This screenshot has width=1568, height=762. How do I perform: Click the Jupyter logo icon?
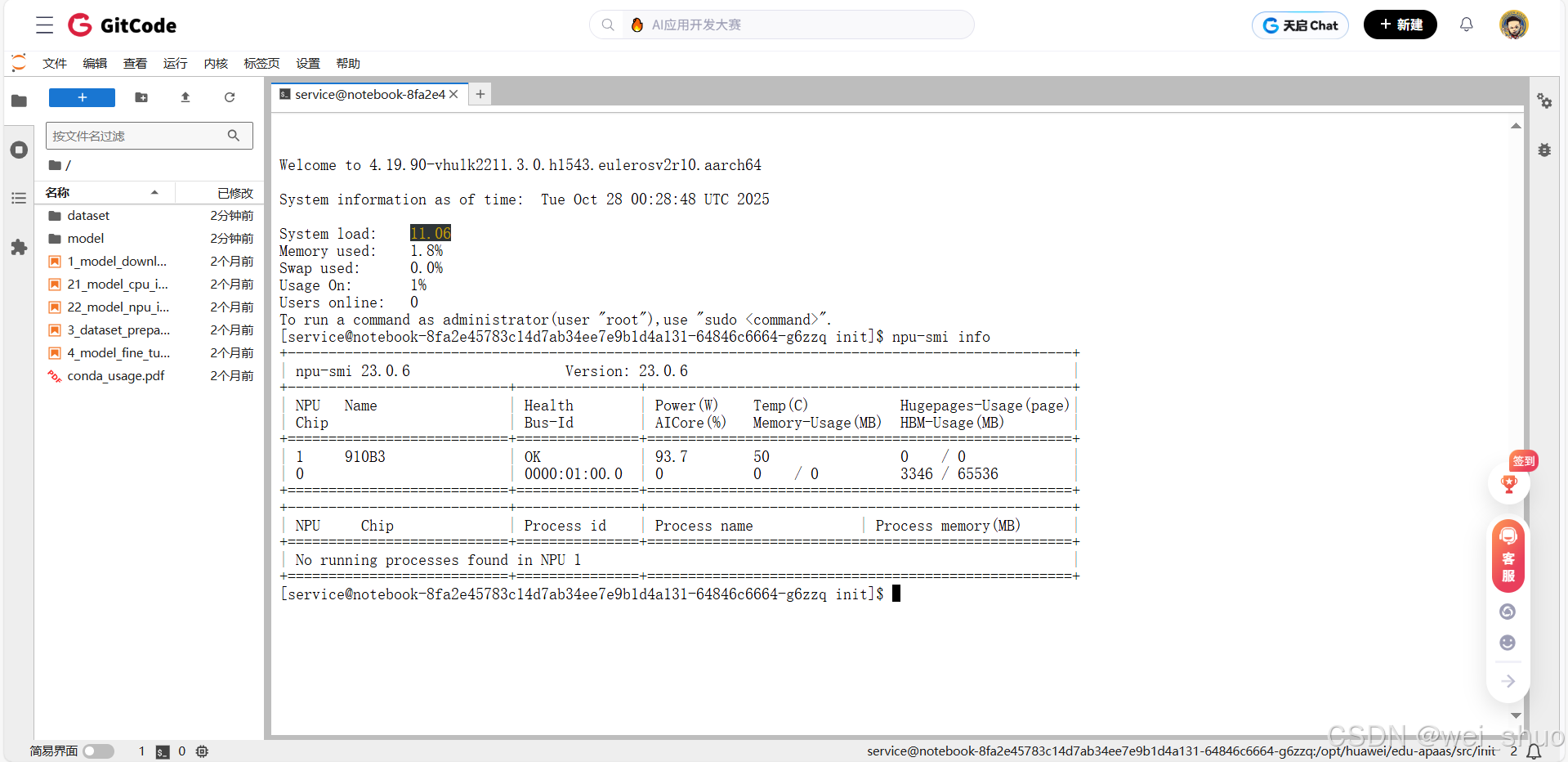pos(19,63)
